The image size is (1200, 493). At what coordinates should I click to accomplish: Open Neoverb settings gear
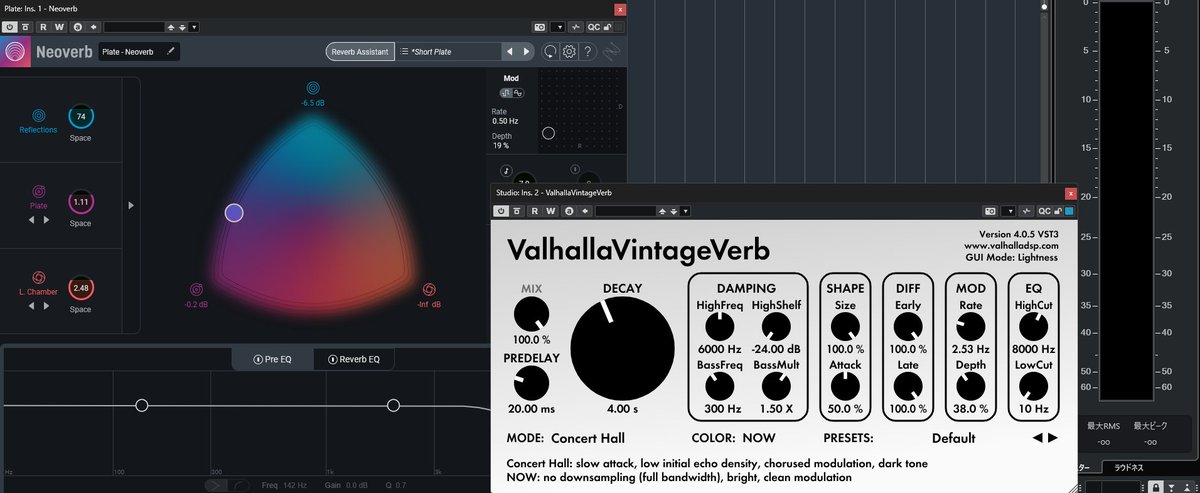pyautogui.click(x=569, y=52)
